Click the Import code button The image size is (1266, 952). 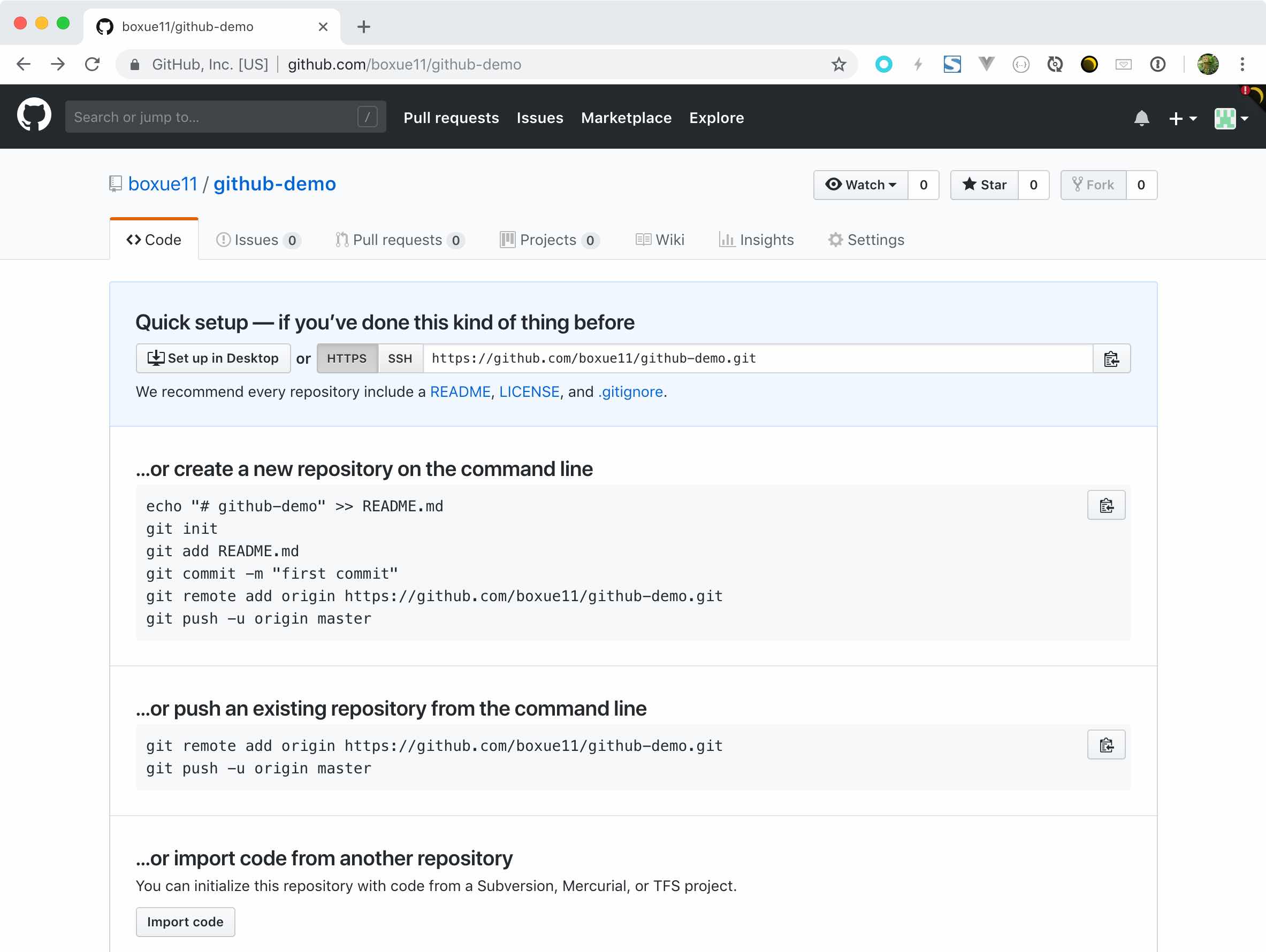pyautogui.click(x=186, y=922)
